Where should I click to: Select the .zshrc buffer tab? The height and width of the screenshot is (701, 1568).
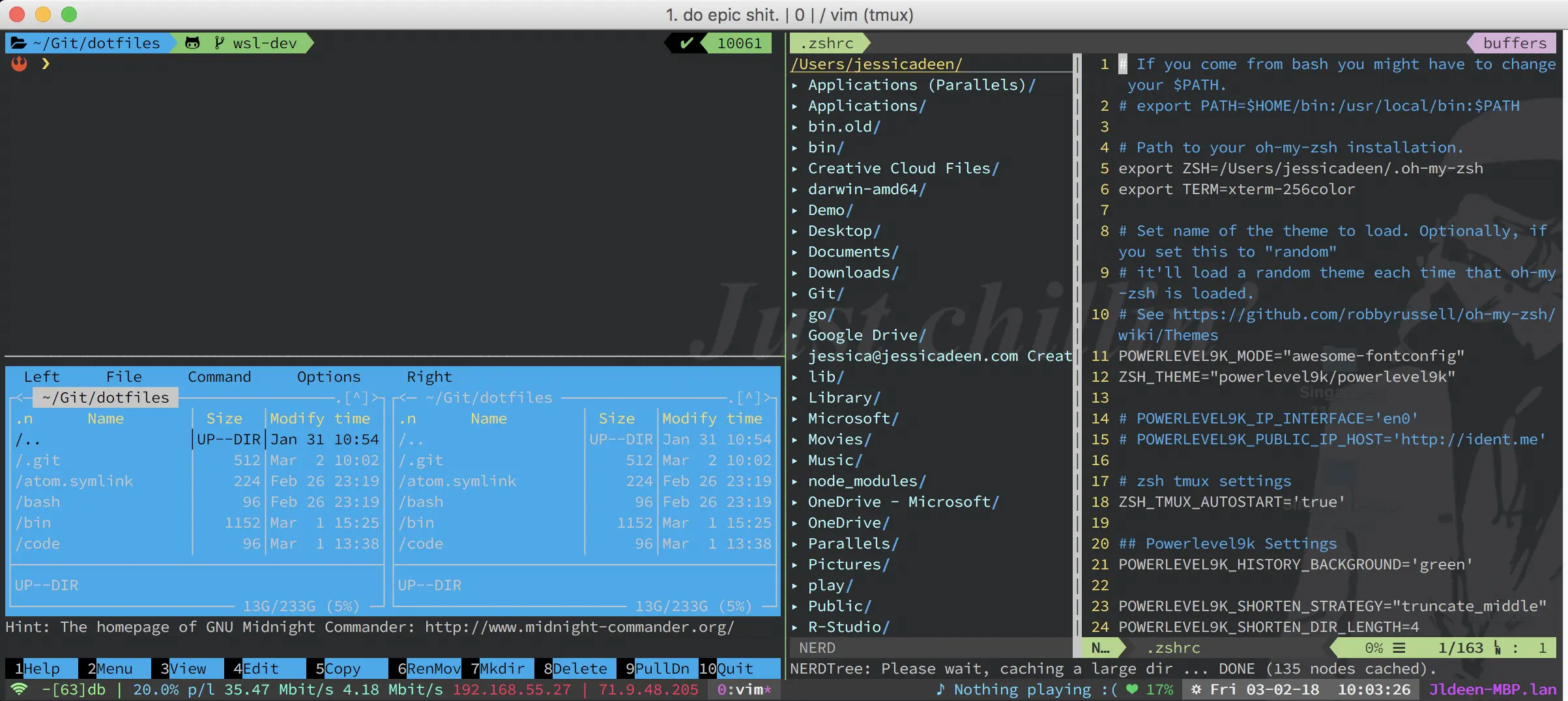(828, 43)
